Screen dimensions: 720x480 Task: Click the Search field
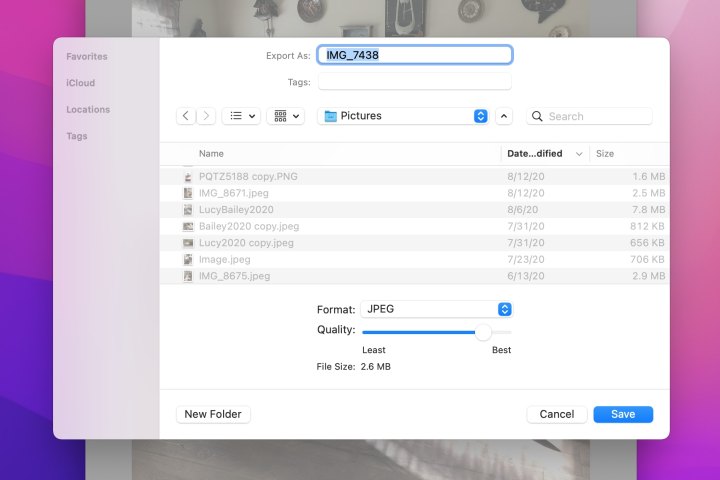click(590, 116)
